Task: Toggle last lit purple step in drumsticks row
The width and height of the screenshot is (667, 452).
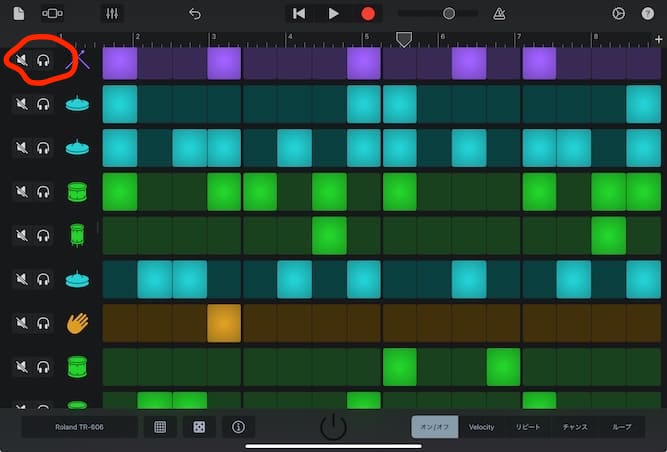Action: click(539, 63)
